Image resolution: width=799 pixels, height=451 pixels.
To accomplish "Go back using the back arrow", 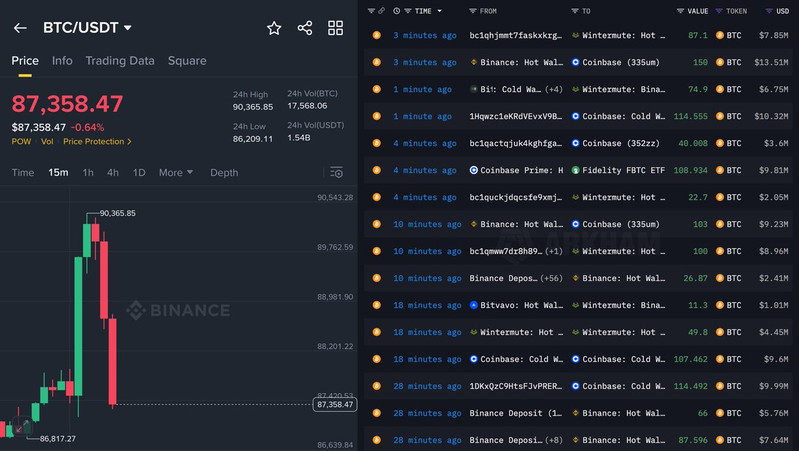I will click(20, 28).
